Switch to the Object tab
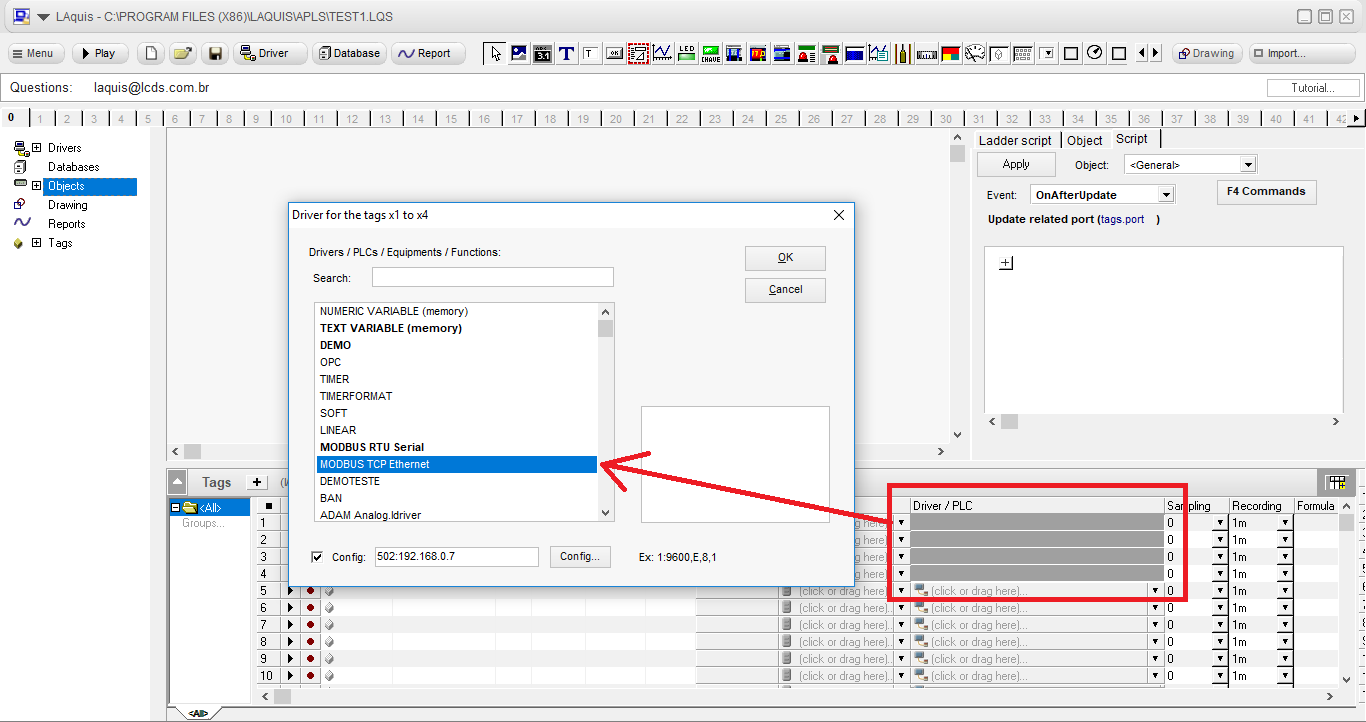The height and width of the screenshot is (722, 1366). coord(1084,141)
